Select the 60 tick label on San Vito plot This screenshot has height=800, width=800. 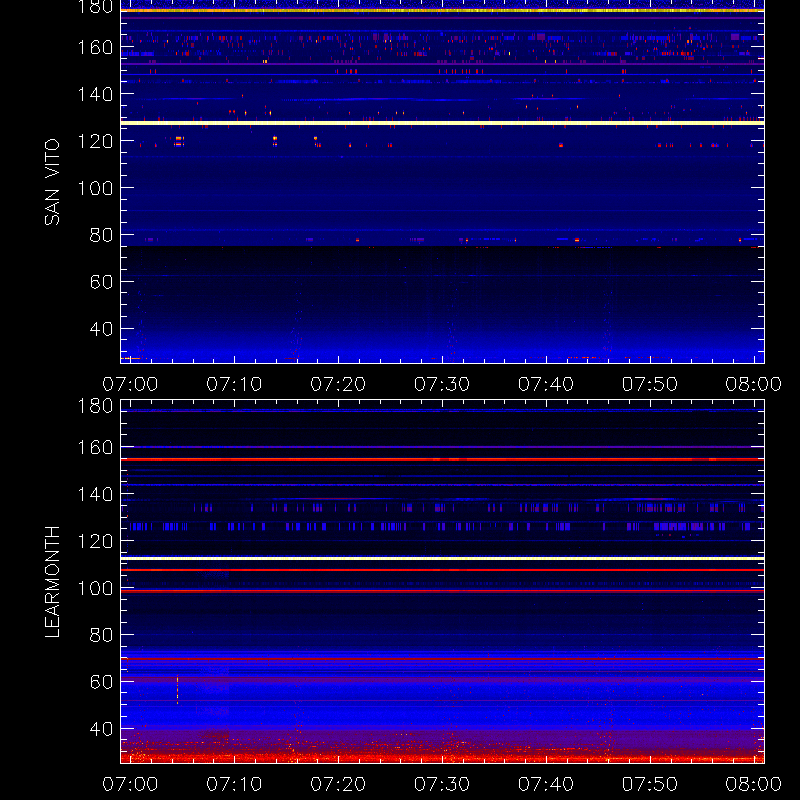point(102,282)
